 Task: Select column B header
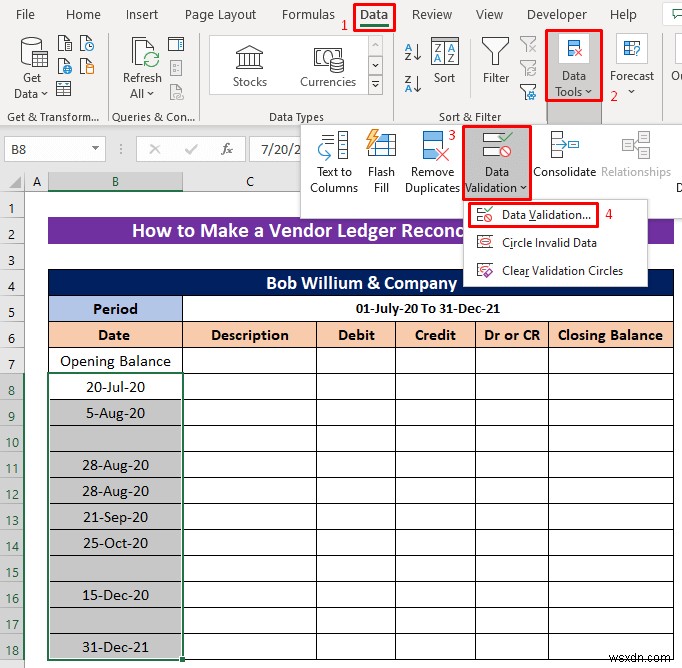[115, 182]
